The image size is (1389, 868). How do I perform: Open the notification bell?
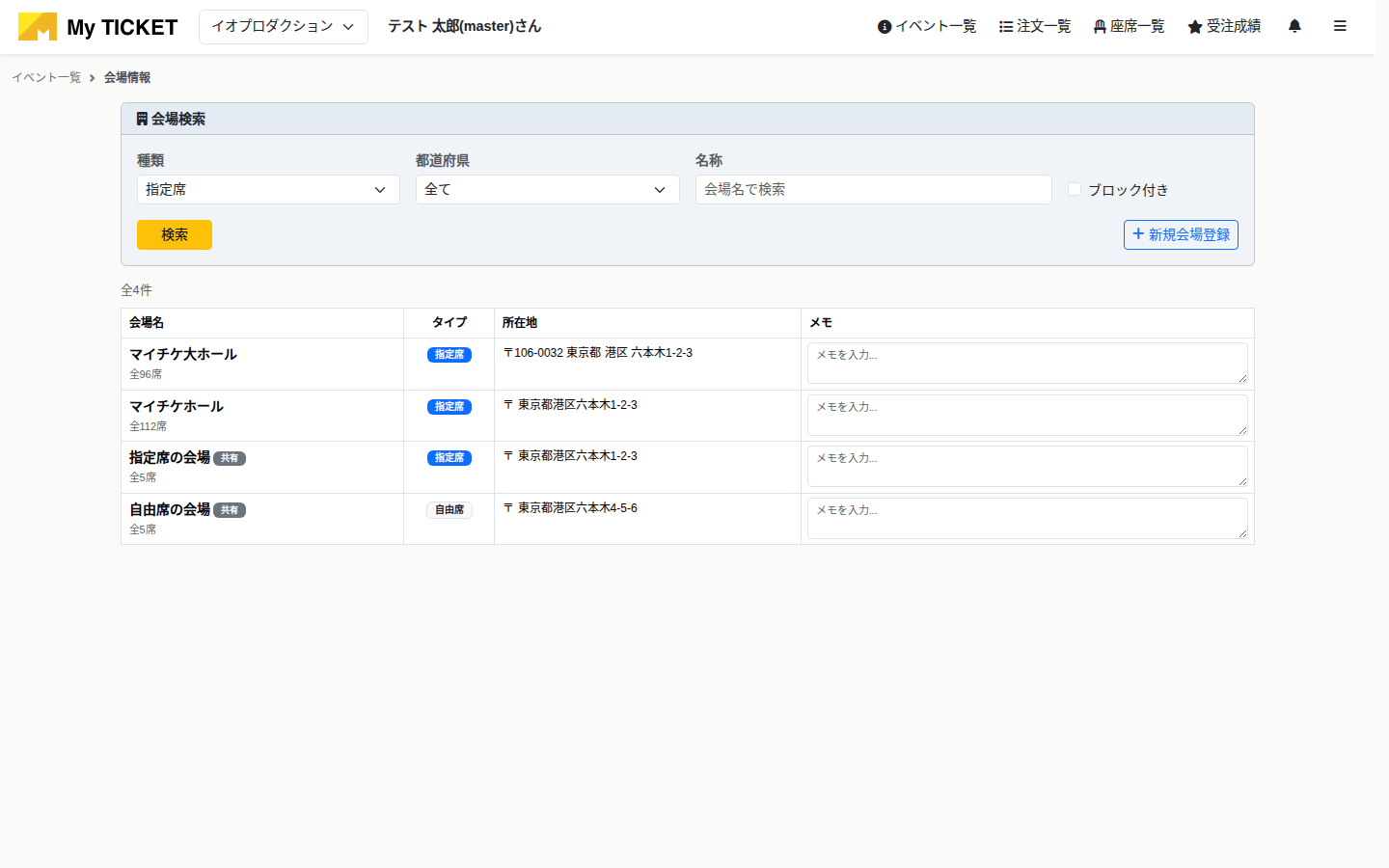[x=1294, y=26]
